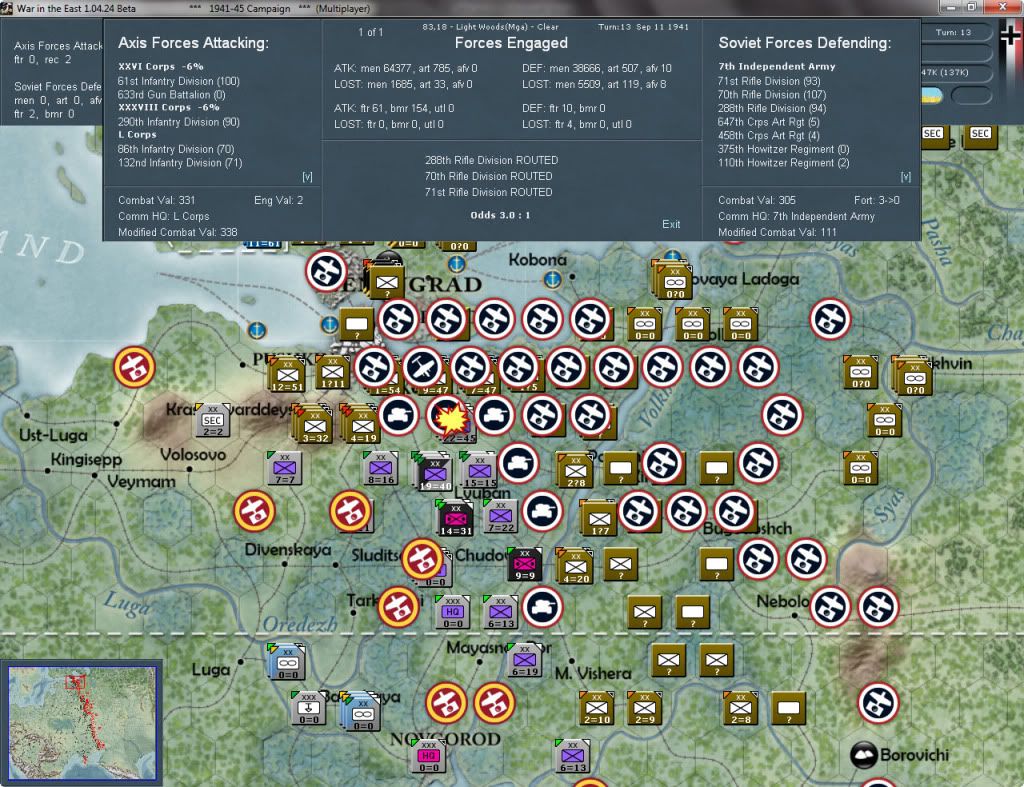Click the 61st Infantry Division (100) entry
This screenshot has width=1024, height=787.
178,81
